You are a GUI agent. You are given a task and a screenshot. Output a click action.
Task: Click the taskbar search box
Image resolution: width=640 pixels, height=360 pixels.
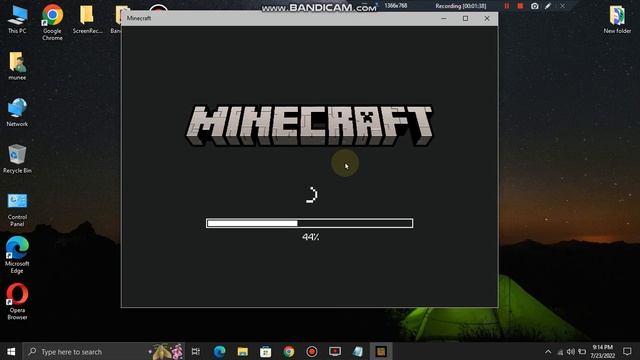click(104, 351)
